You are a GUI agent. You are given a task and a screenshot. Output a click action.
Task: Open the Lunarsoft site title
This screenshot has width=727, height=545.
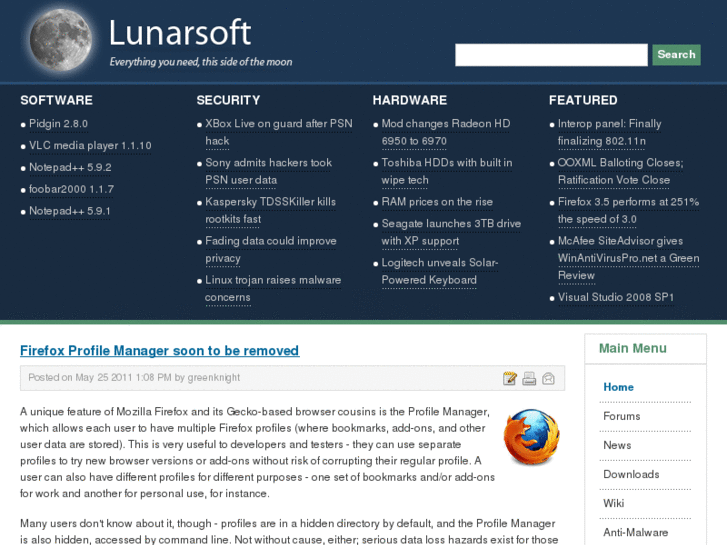pos(180,32)
